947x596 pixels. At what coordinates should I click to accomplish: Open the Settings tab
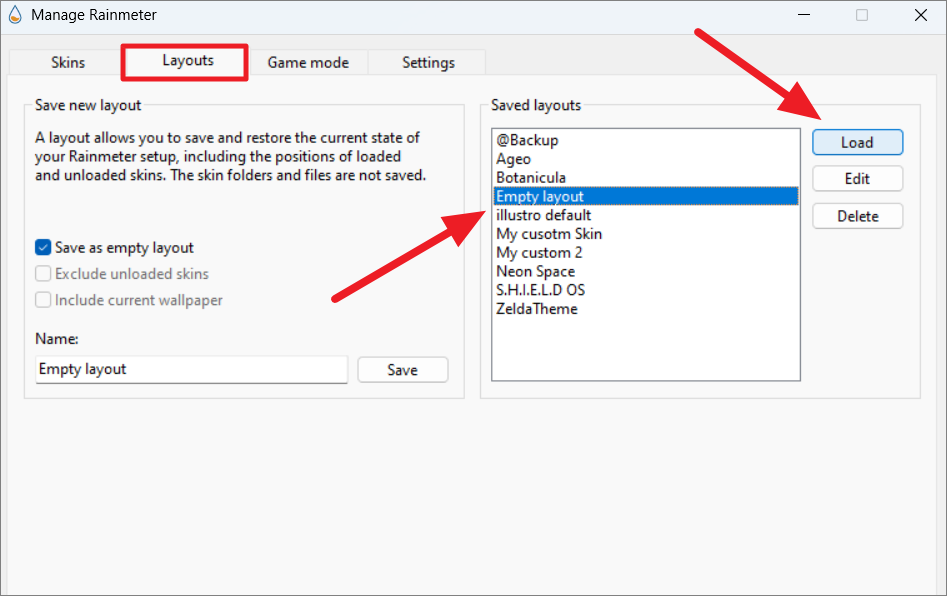[428, 62]
